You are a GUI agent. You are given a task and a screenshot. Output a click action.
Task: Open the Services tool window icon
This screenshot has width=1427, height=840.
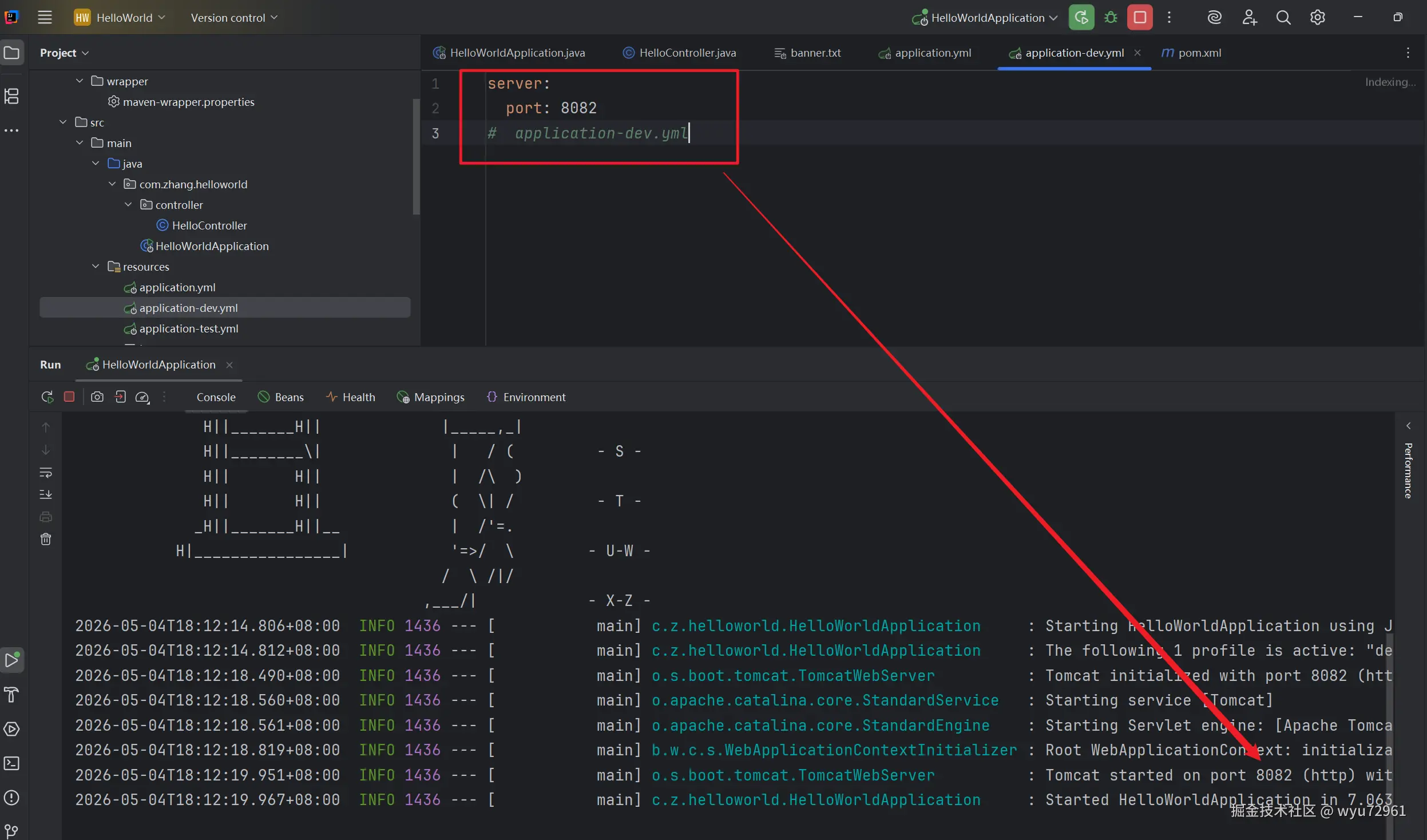12,729
